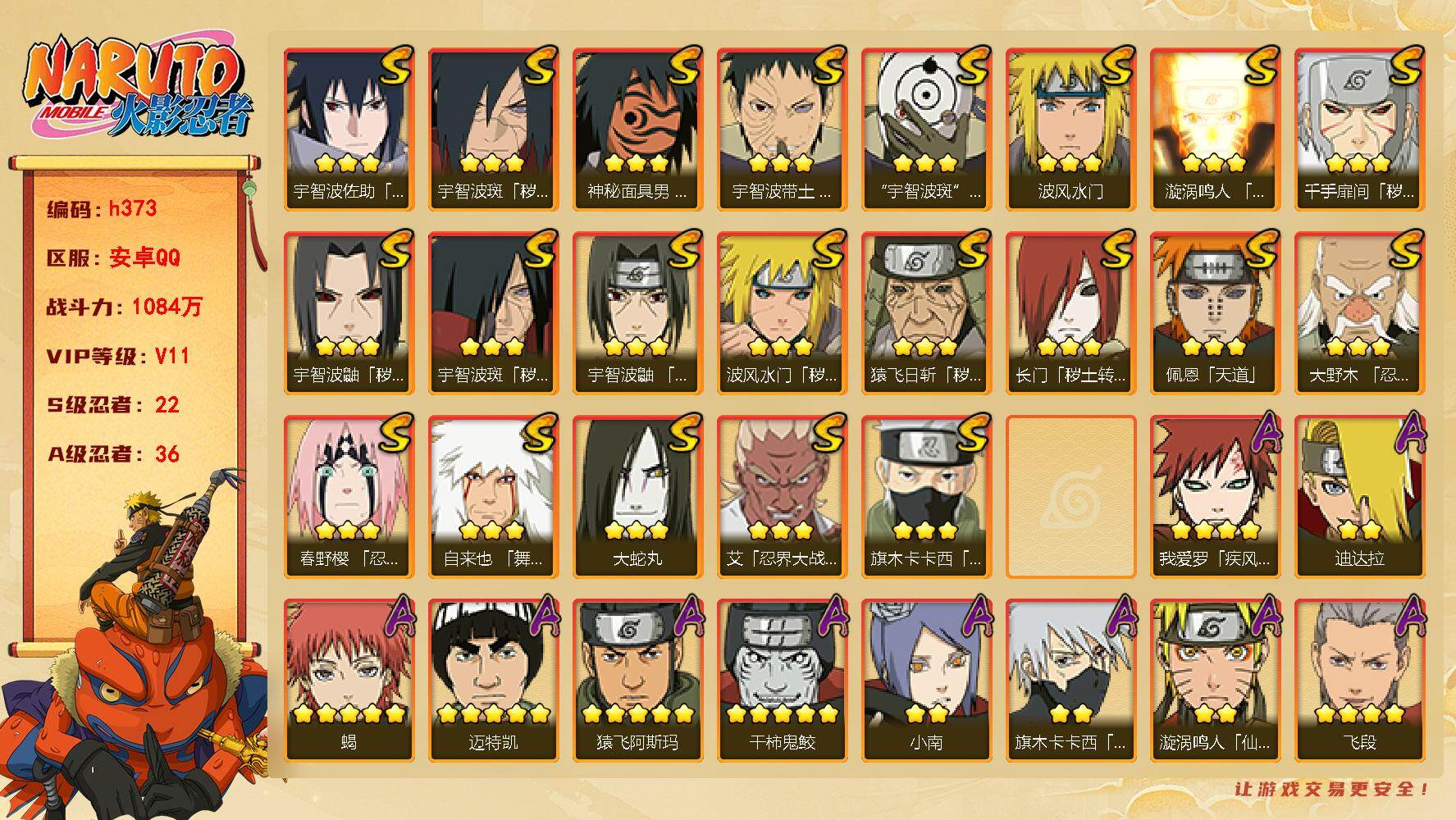Click the 迪达拉 A-rank ninja card
This screenshot has height=820, width=1456.
(1359, 497)
